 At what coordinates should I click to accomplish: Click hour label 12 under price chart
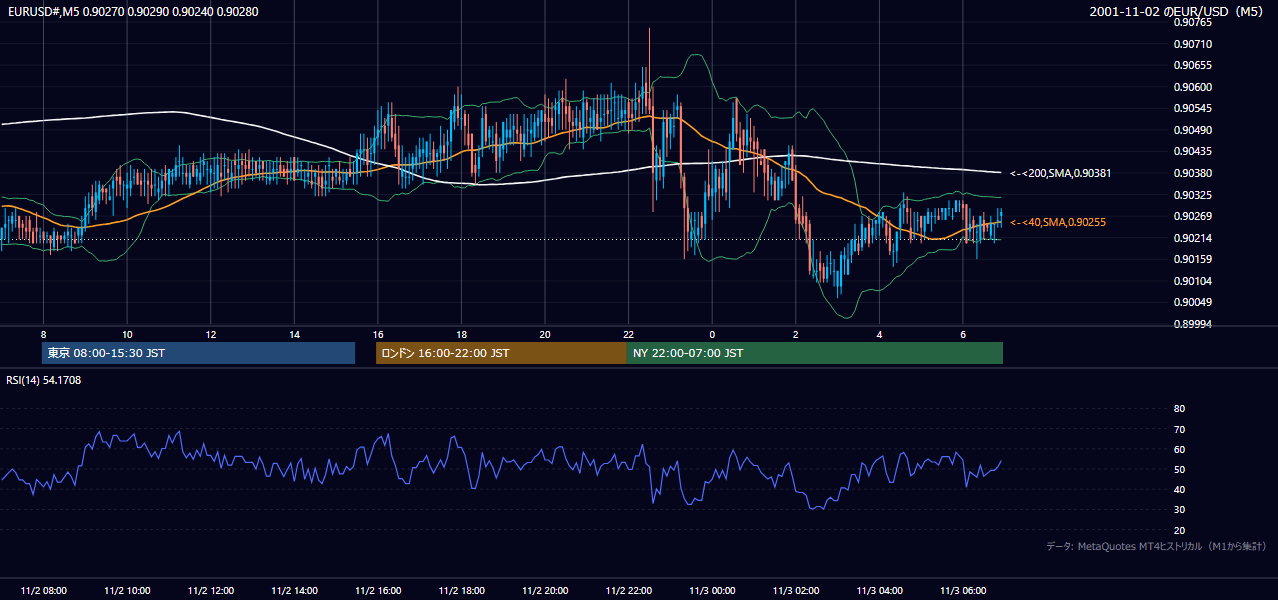[x=210, y=334]
